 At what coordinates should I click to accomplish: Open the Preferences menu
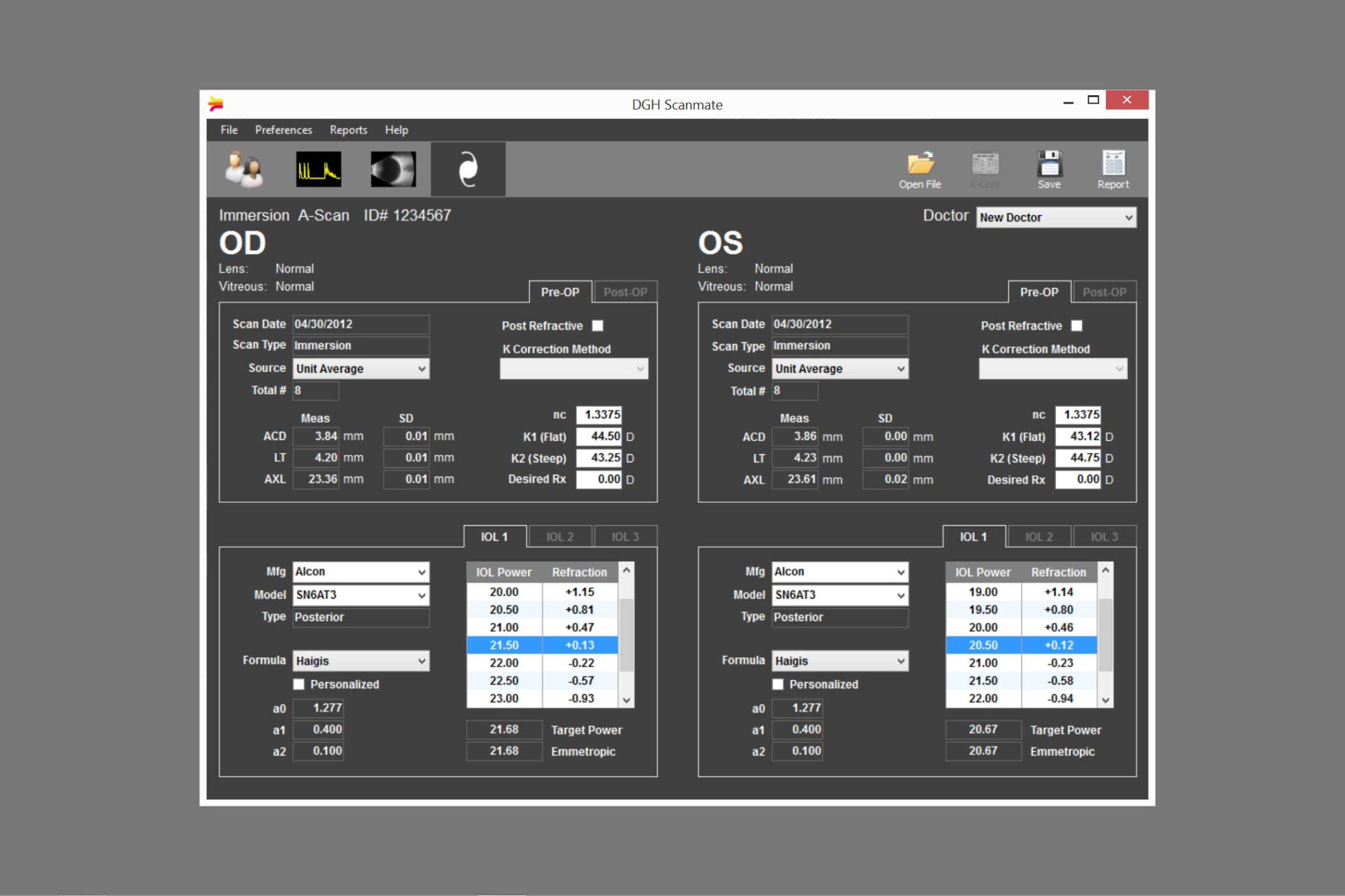click(283, 130)
